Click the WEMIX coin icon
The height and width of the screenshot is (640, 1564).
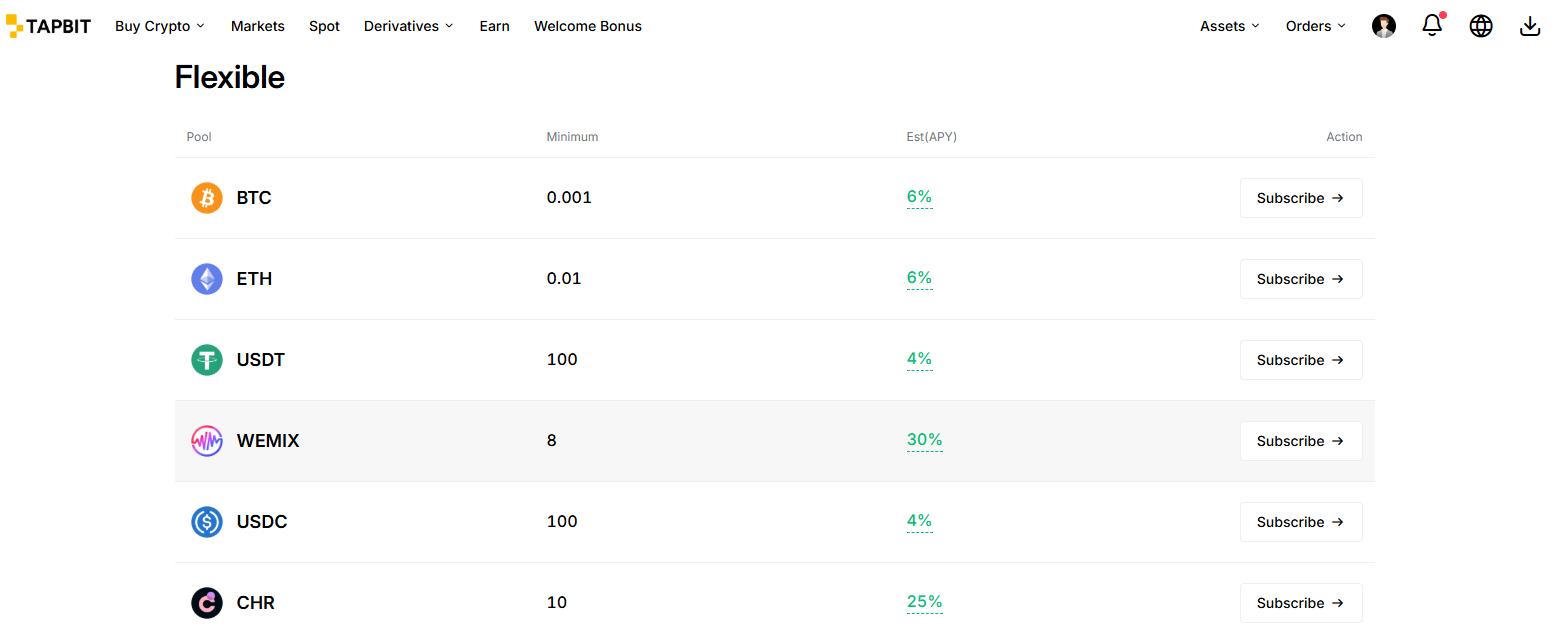coord(207,441)
